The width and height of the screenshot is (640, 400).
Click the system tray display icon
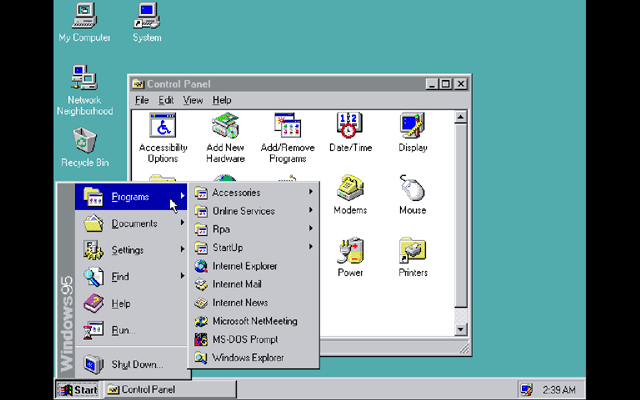point(527,390)
